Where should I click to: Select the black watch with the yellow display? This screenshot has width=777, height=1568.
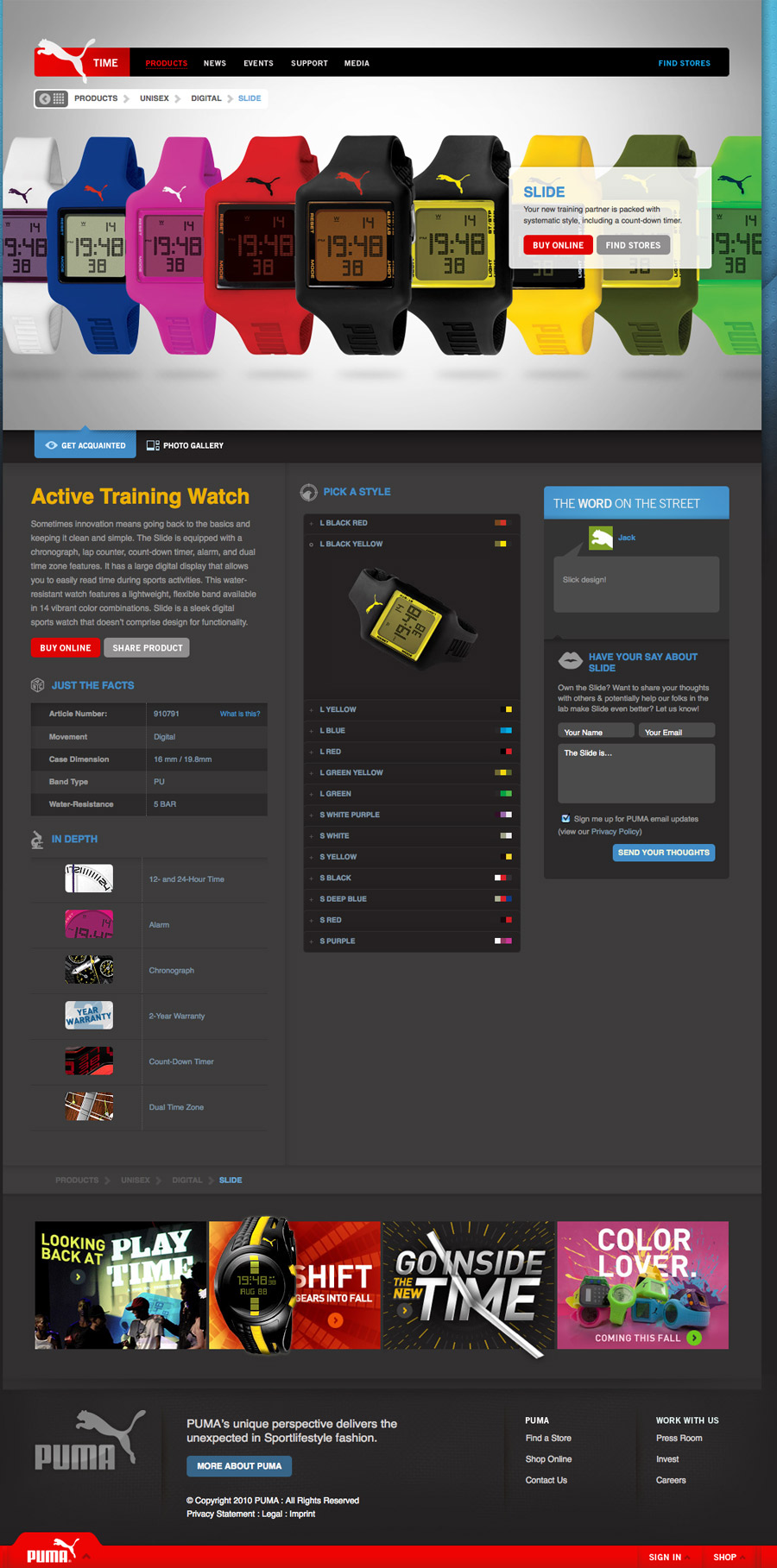tap(459, 244)
